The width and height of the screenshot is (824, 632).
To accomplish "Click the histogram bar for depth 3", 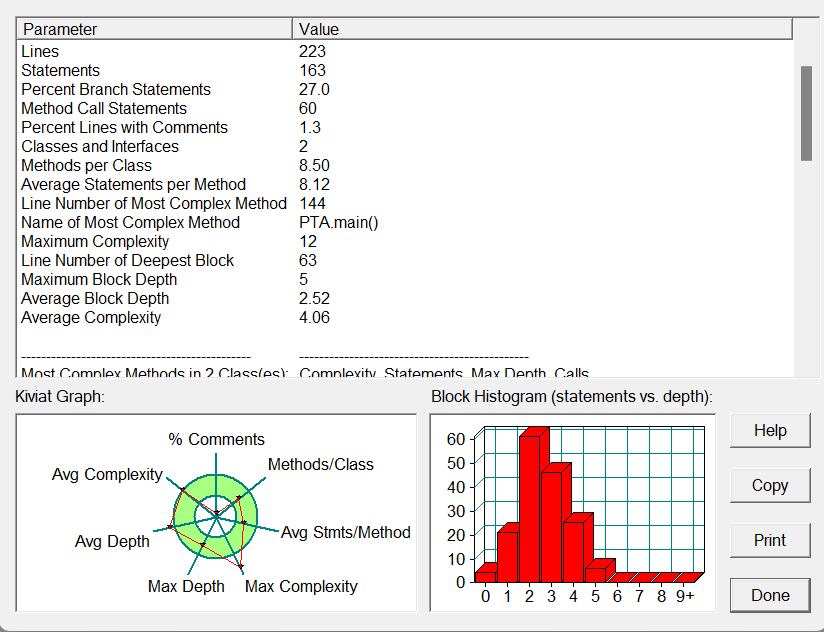I will pyautogui.click(x=552, y=527).
